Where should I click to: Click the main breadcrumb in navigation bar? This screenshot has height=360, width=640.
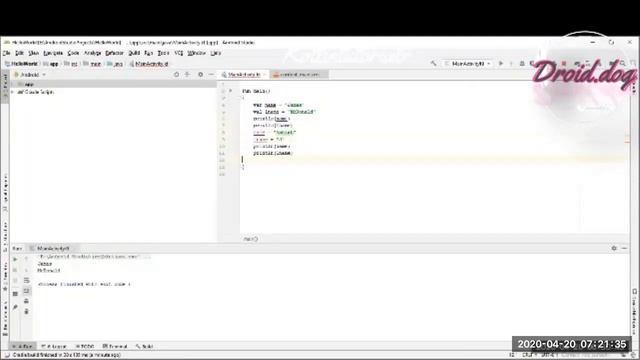(92, 64)
